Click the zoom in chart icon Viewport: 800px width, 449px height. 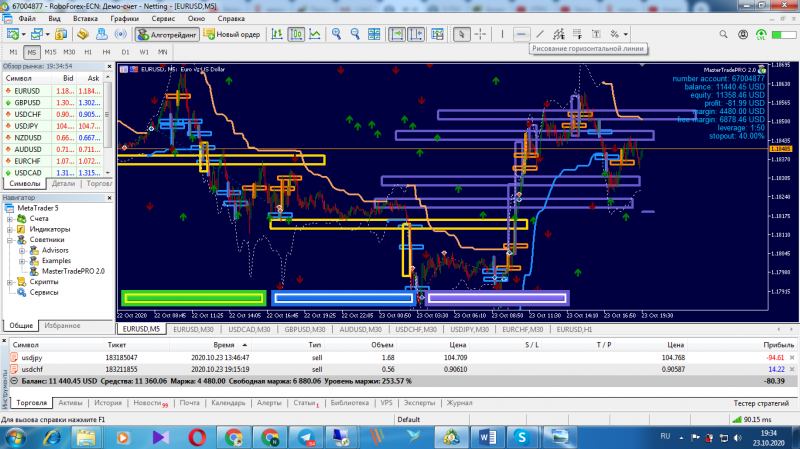coord(336,34)
